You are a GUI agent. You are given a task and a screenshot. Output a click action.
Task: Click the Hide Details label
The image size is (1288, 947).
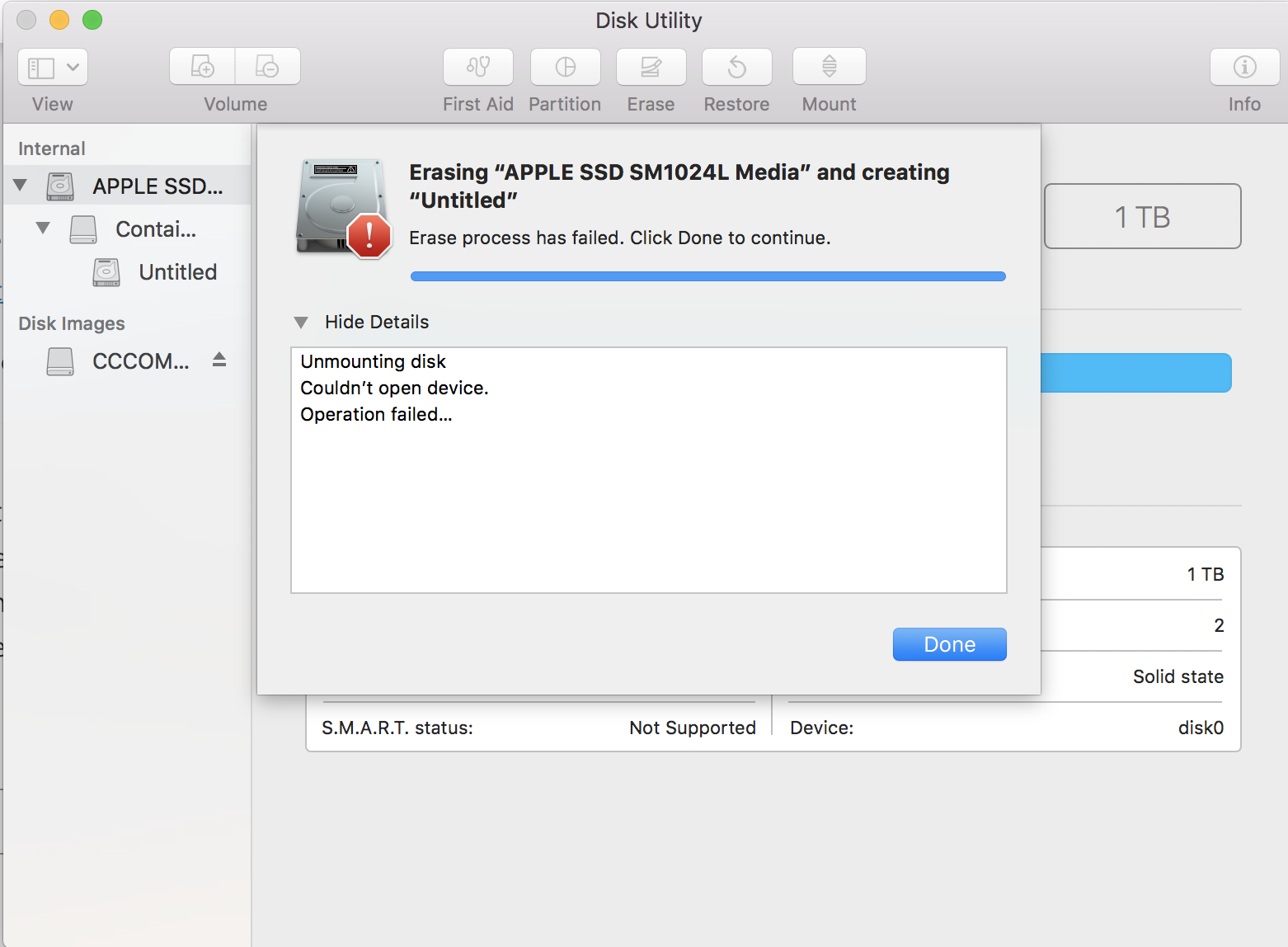(x=377, y=322)
